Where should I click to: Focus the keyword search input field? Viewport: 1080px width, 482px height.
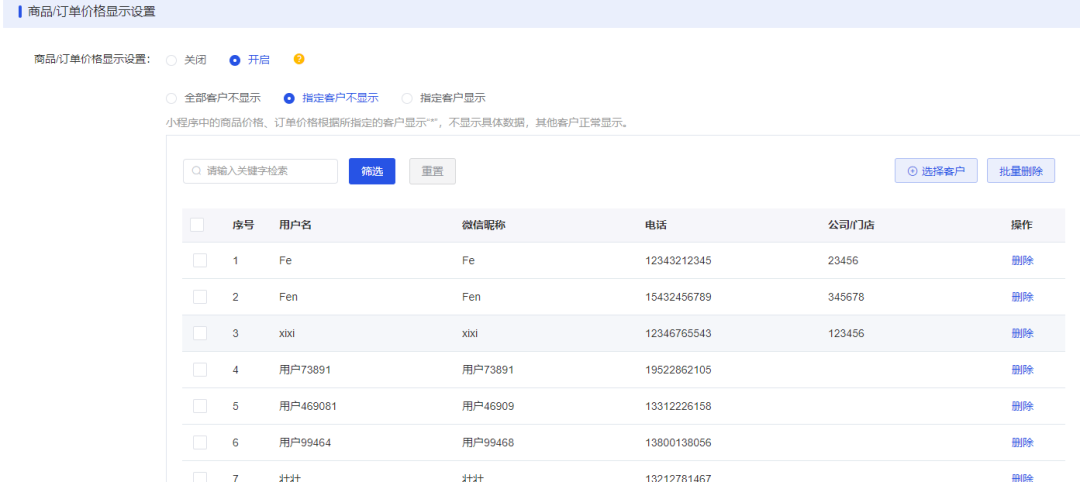pos(260,171)
